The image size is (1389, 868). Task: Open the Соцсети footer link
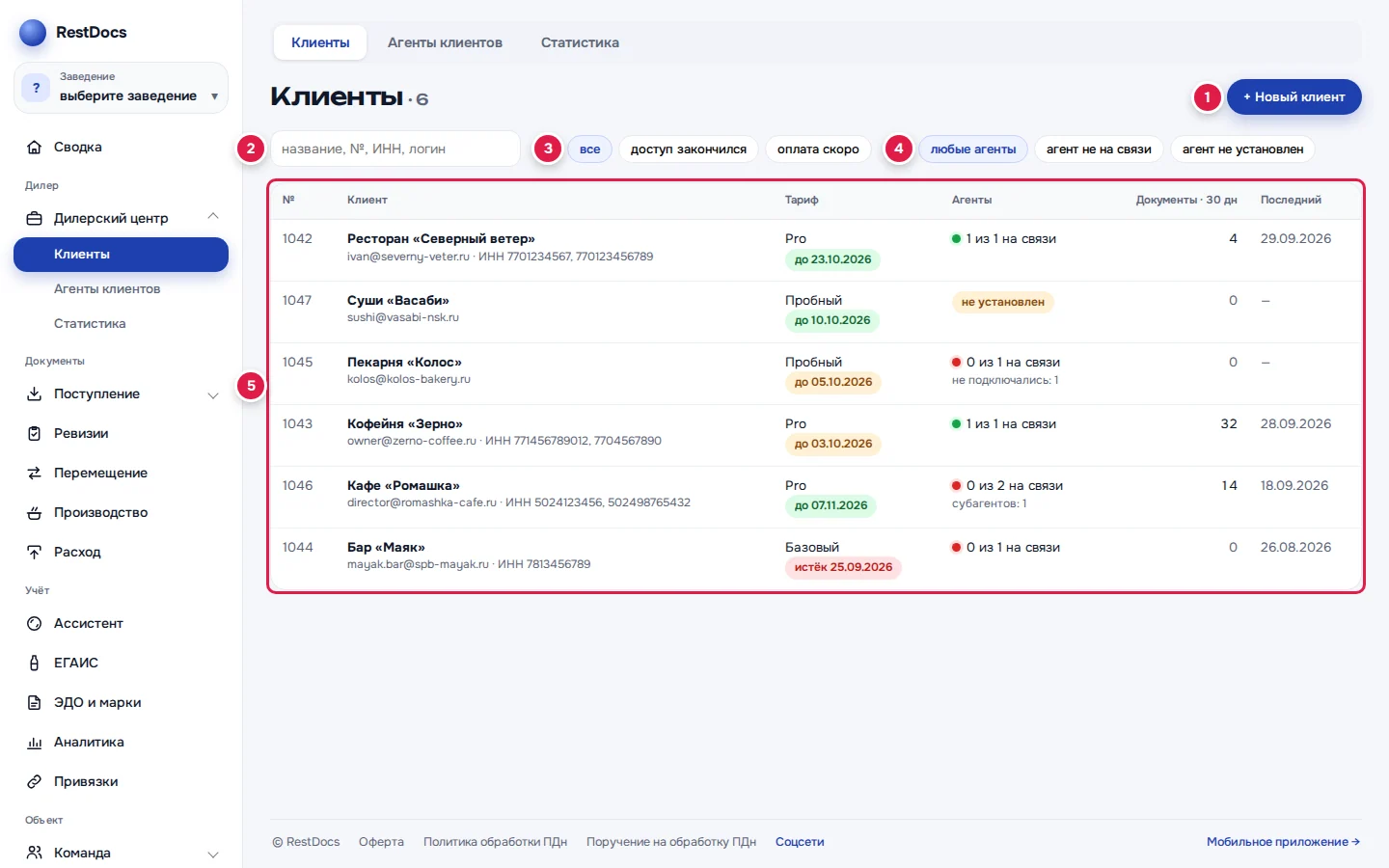coord(800,842)
